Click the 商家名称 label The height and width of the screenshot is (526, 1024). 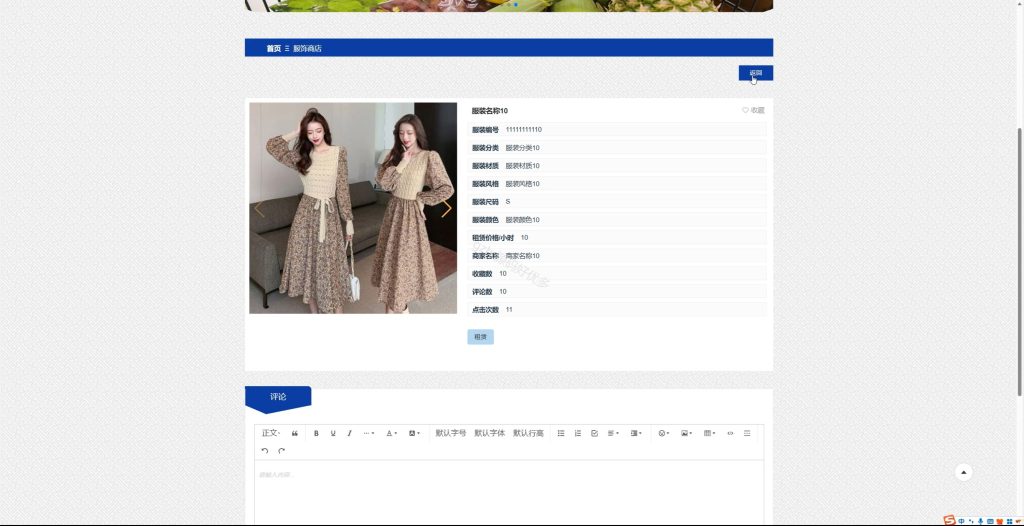coord(485,256)
